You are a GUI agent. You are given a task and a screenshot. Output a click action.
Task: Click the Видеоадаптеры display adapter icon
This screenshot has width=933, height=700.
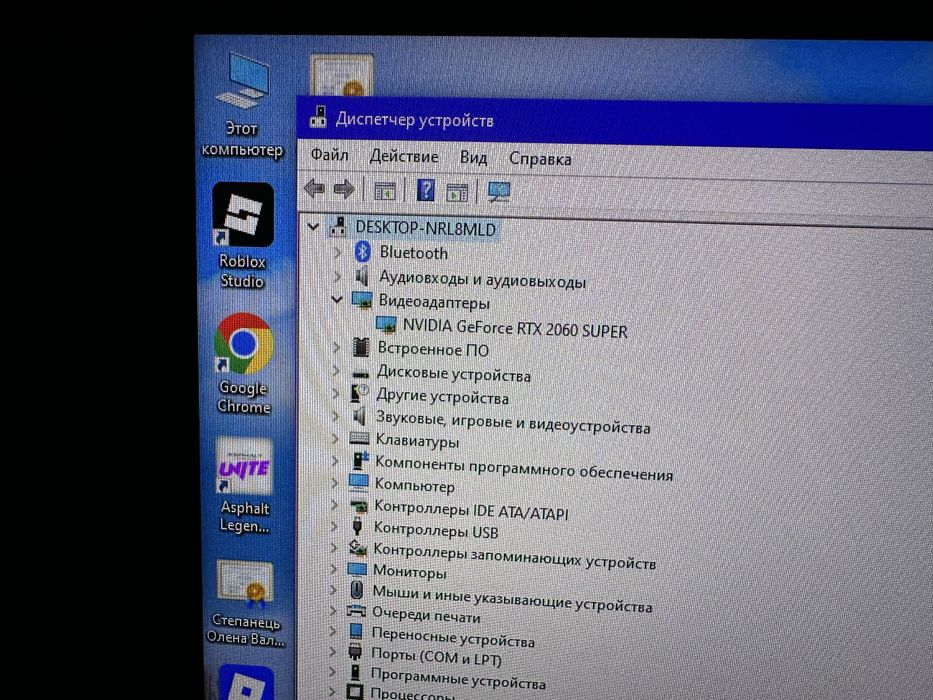pyautogui.click(x=361, y=300)
